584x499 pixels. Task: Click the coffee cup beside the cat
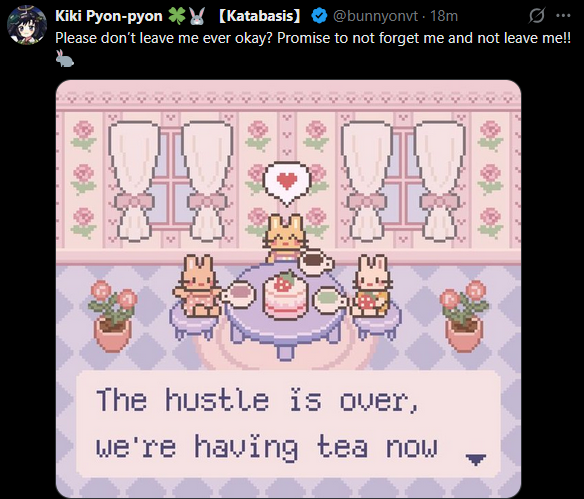click(315, 262)
